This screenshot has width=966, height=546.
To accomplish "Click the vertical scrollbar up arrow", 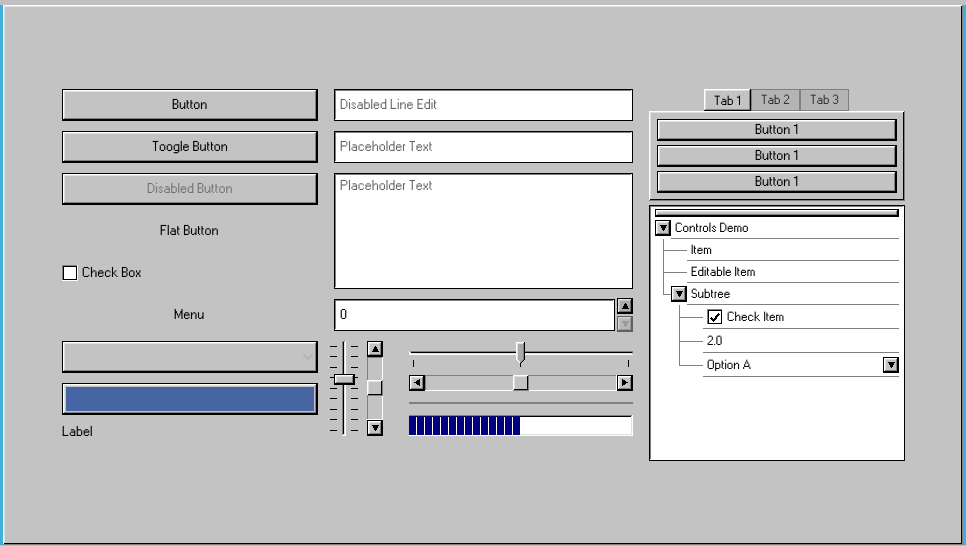I will click(x=375, y=349).
